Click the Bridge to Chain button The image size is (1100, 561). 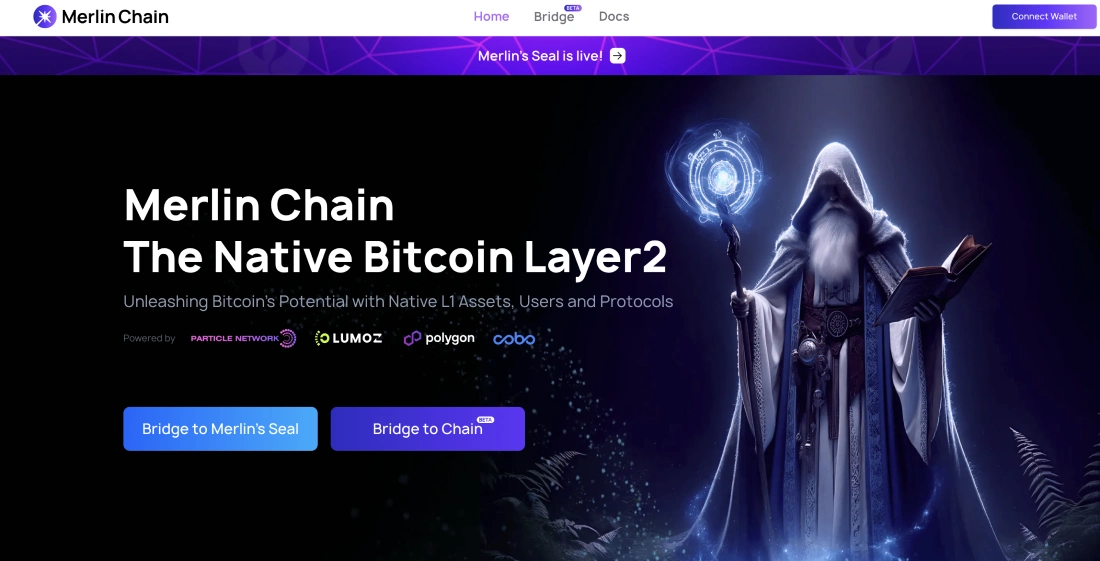(x=428, y=428)
